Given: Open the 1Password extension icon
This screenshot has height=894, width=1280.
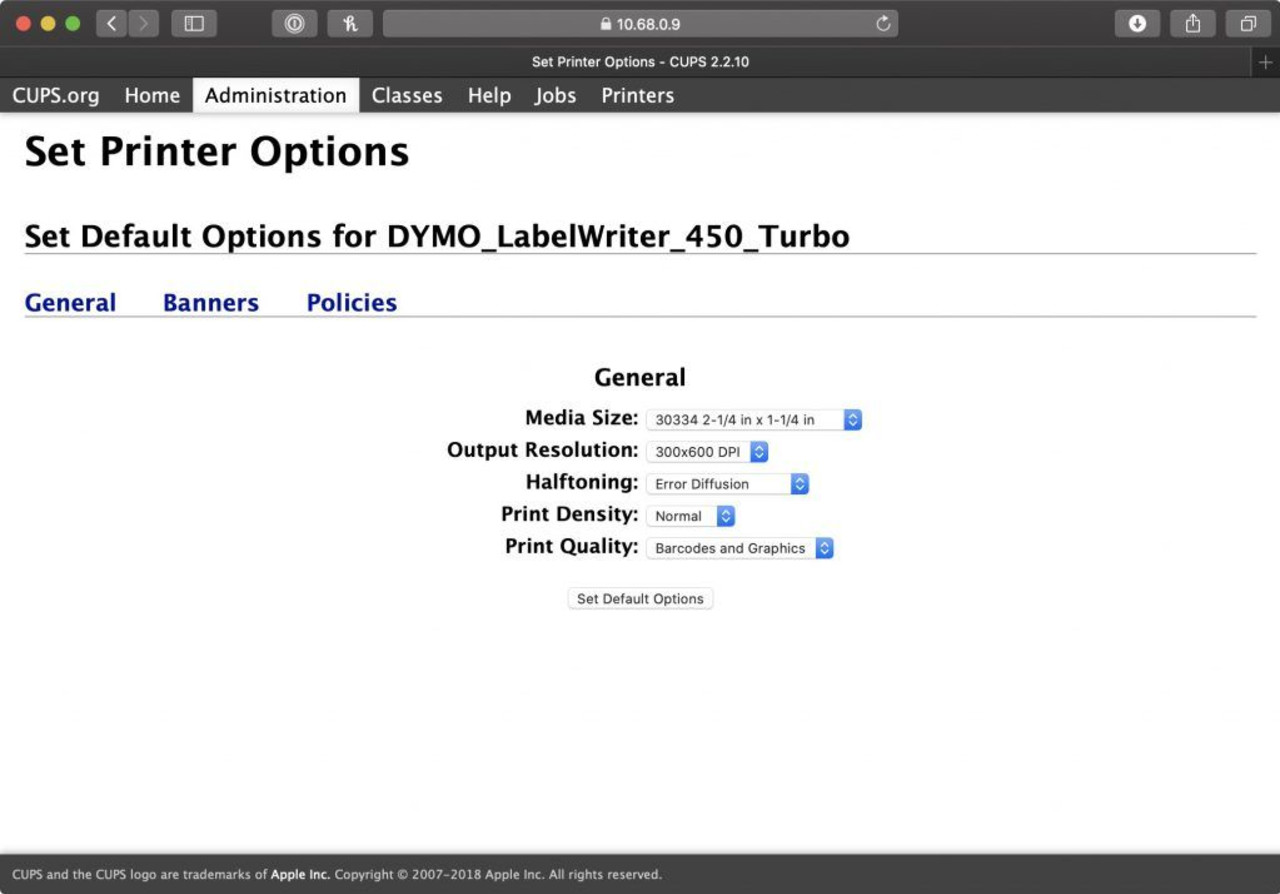Looking at the screenshot, I should 294,24.
